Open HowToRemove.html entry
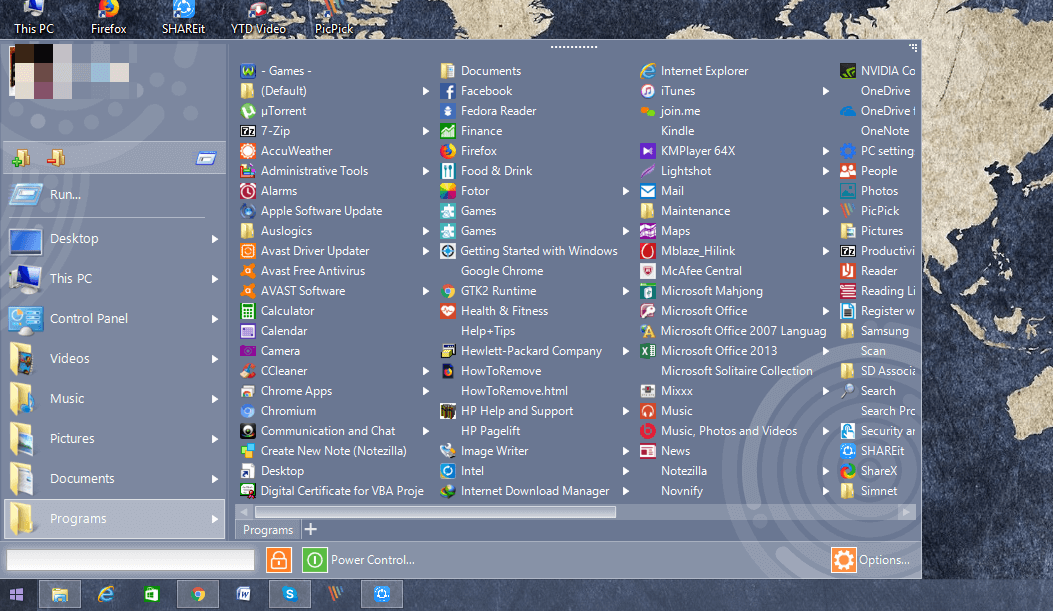The image size is (1053, 611). [x=514, y=391]
